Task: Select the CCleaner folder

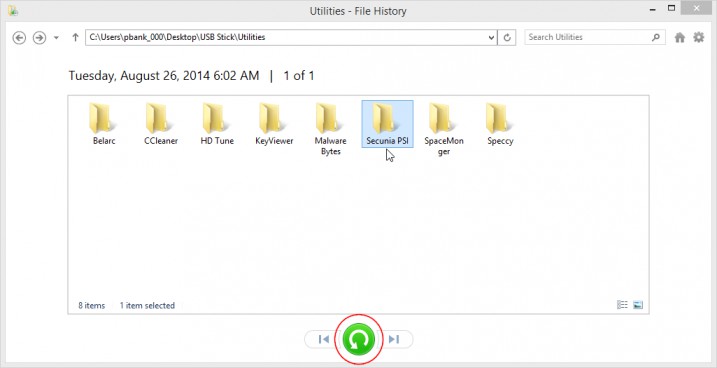Action: coord(161,124)
